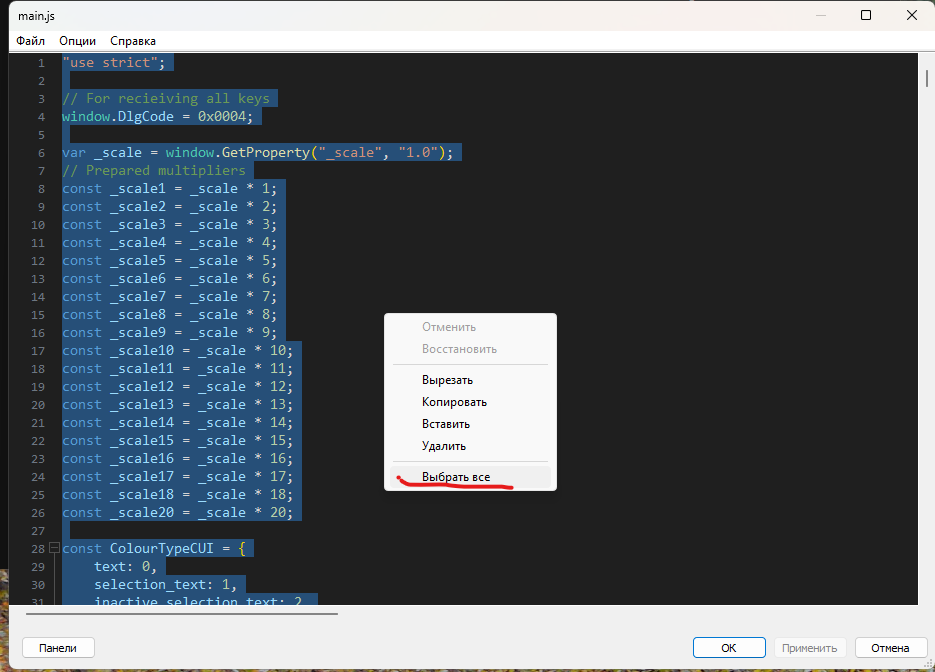Viewport: 935px width, 672px height.
Task: Click the line "const _scale1 = _scale * 1;"
Action: click(169, 188)
